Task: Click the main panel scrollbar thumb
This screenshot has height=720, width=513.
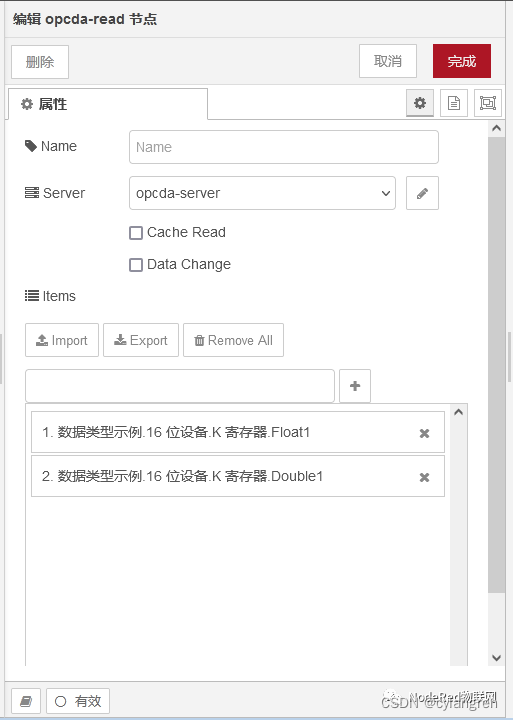Action: pyautogui.click(x=496, y=364)
